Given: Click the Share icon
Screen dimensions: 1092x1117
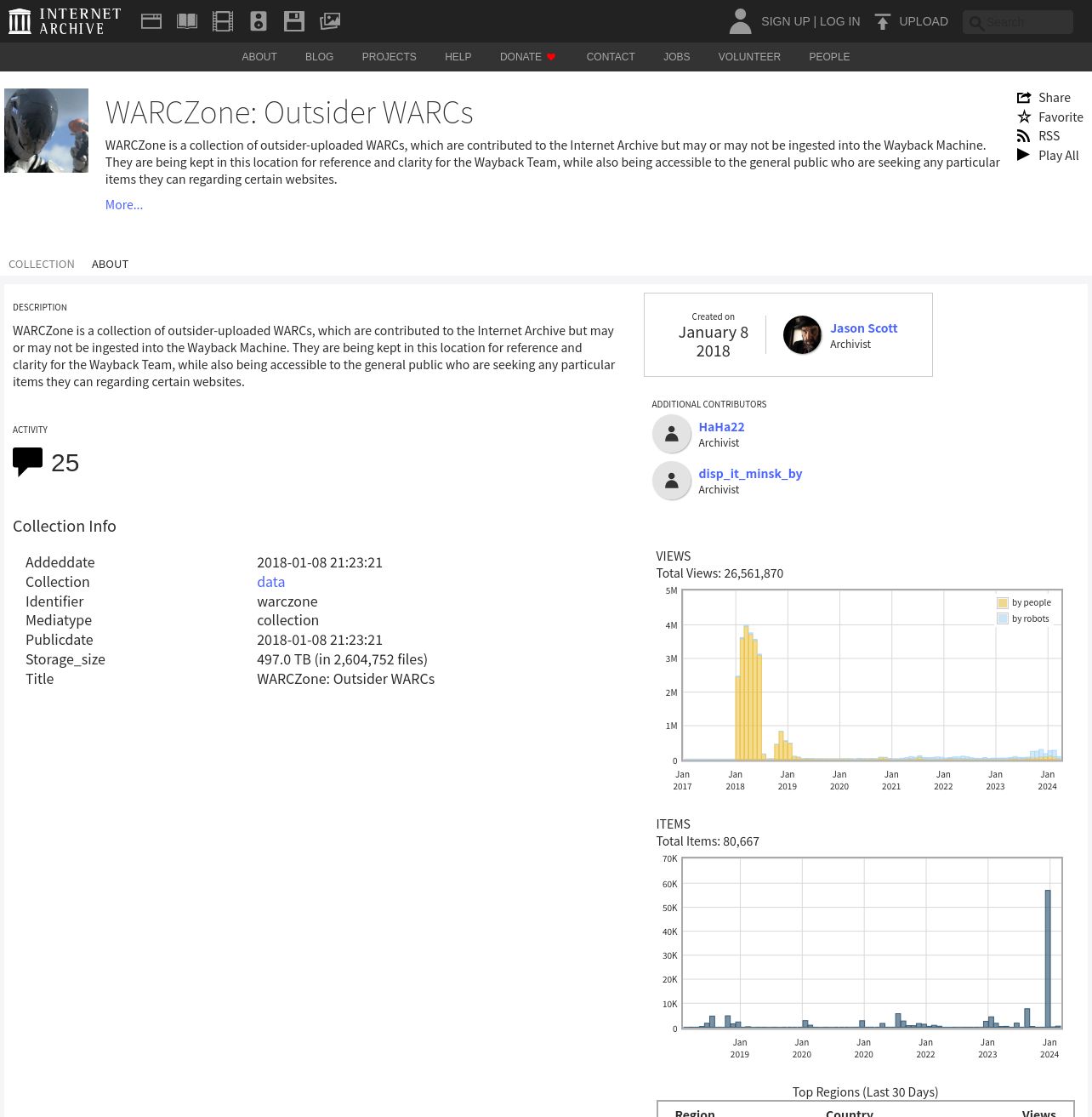Looking at the screenshot, I should pos(1024,98).
